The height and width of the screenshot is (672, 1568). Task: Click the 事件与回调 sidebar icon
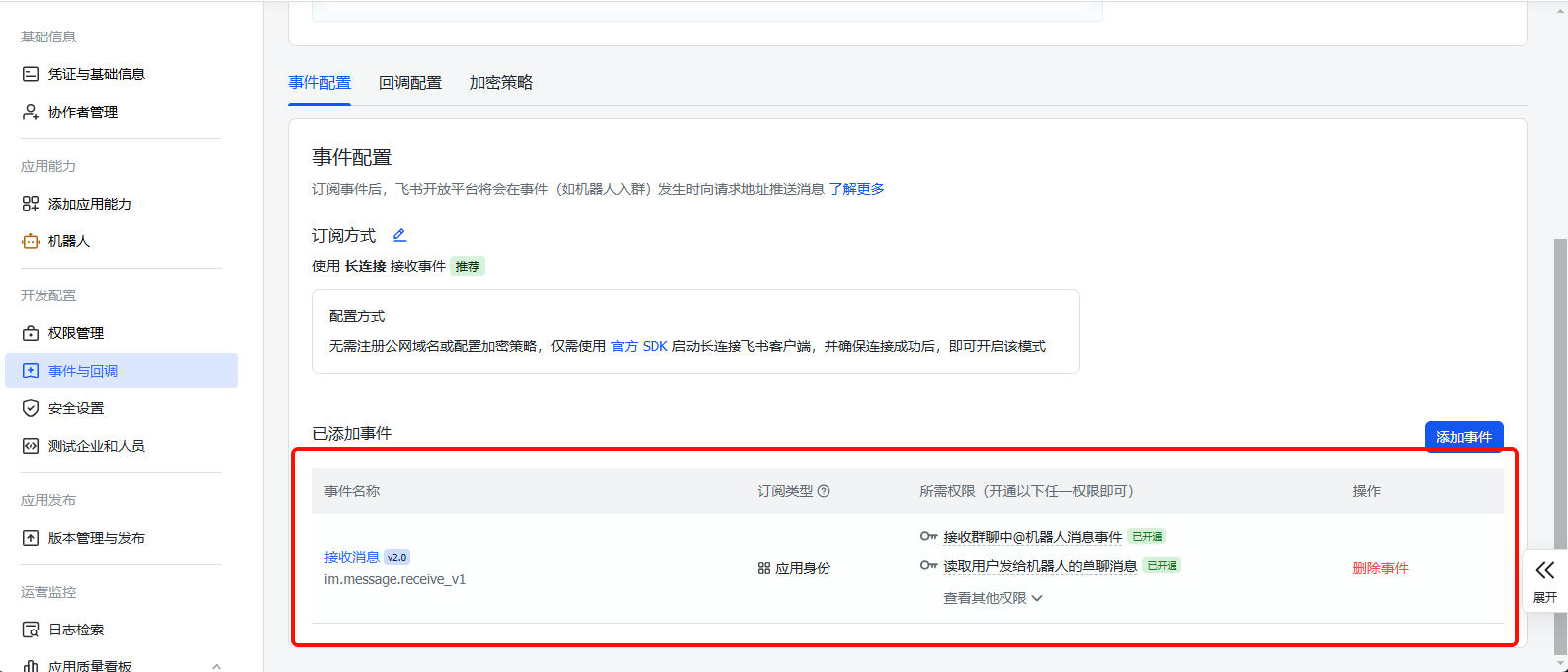coord(31,371)
